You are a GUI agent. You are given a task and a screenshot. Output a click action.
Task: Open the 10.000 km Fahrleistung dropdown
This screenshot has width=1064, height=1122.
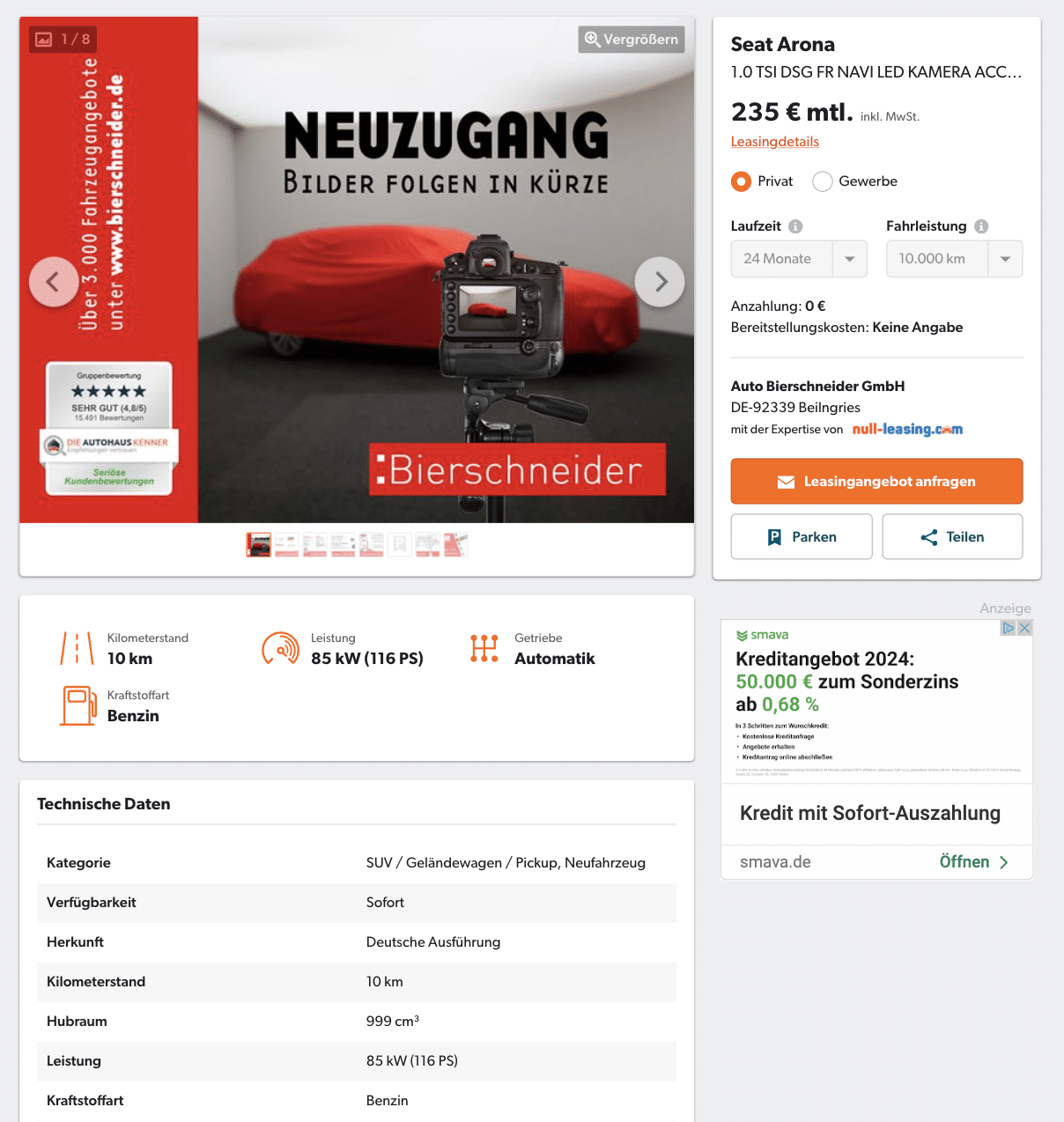954,259
